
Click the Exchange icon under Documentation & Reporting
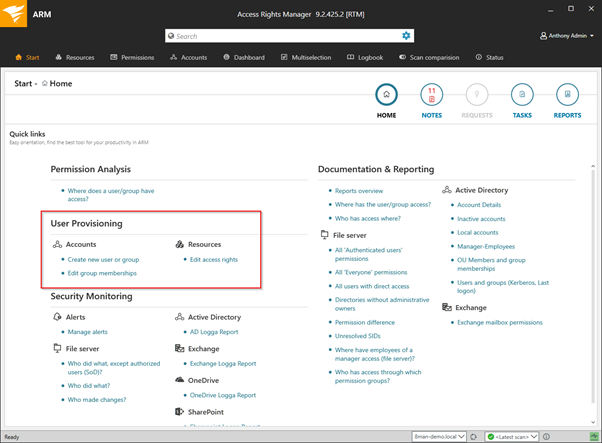[x=447, y=307]
